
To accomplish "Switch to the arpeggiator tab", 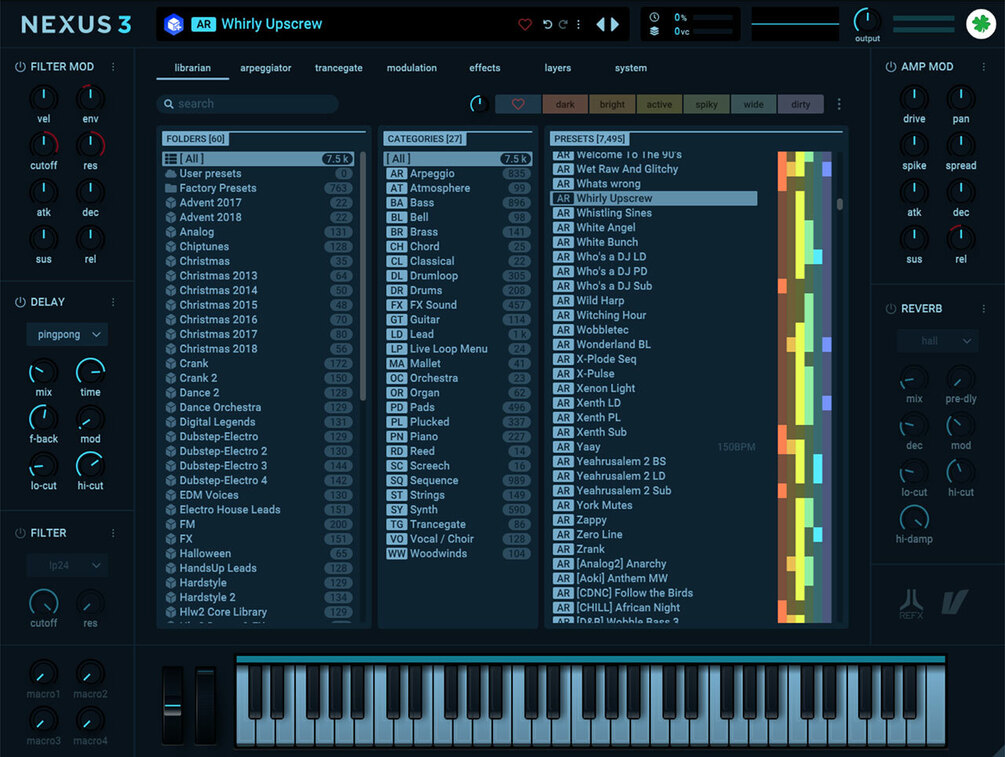I will tap(265, 68).
